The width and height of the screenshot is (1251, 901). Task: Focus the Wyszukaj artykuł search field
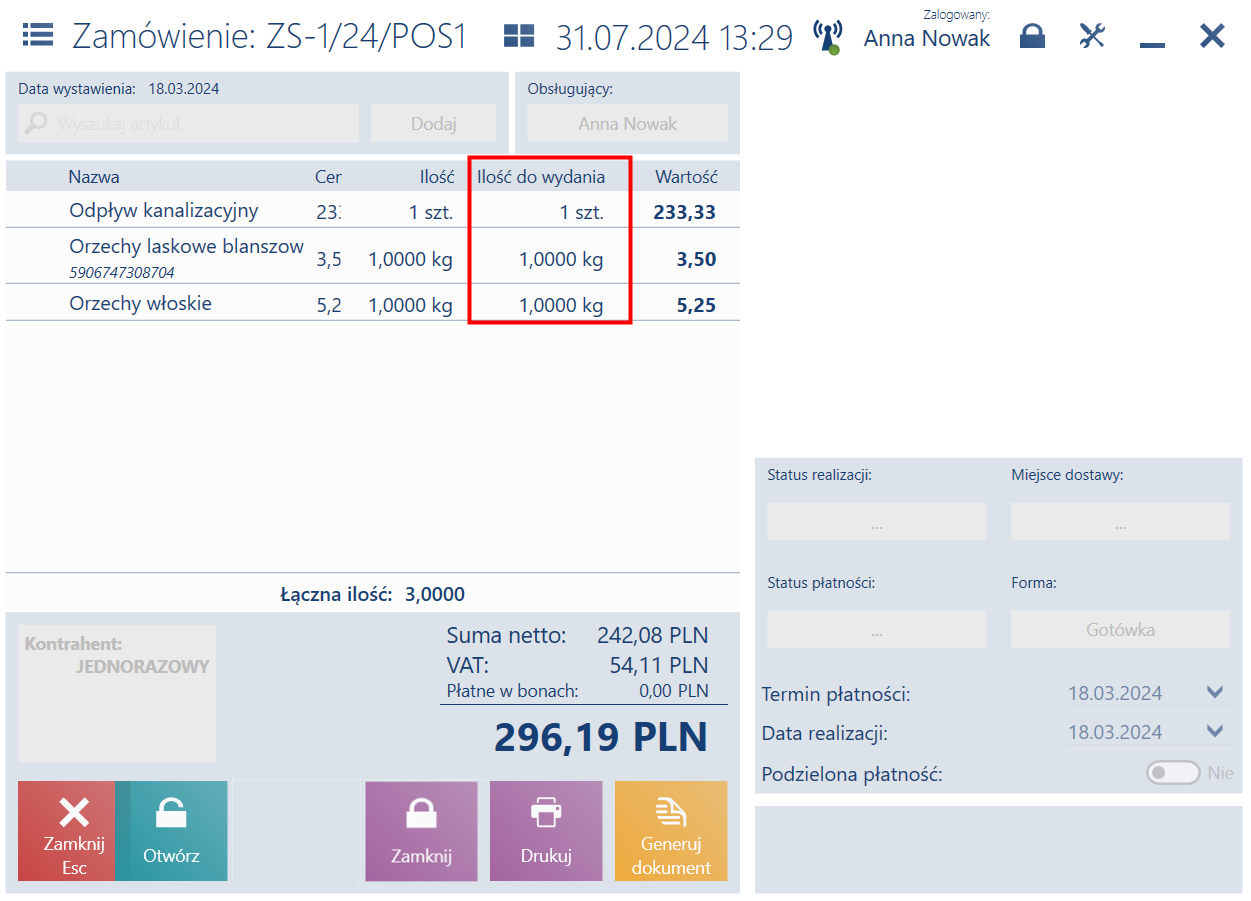pos(189,124)
